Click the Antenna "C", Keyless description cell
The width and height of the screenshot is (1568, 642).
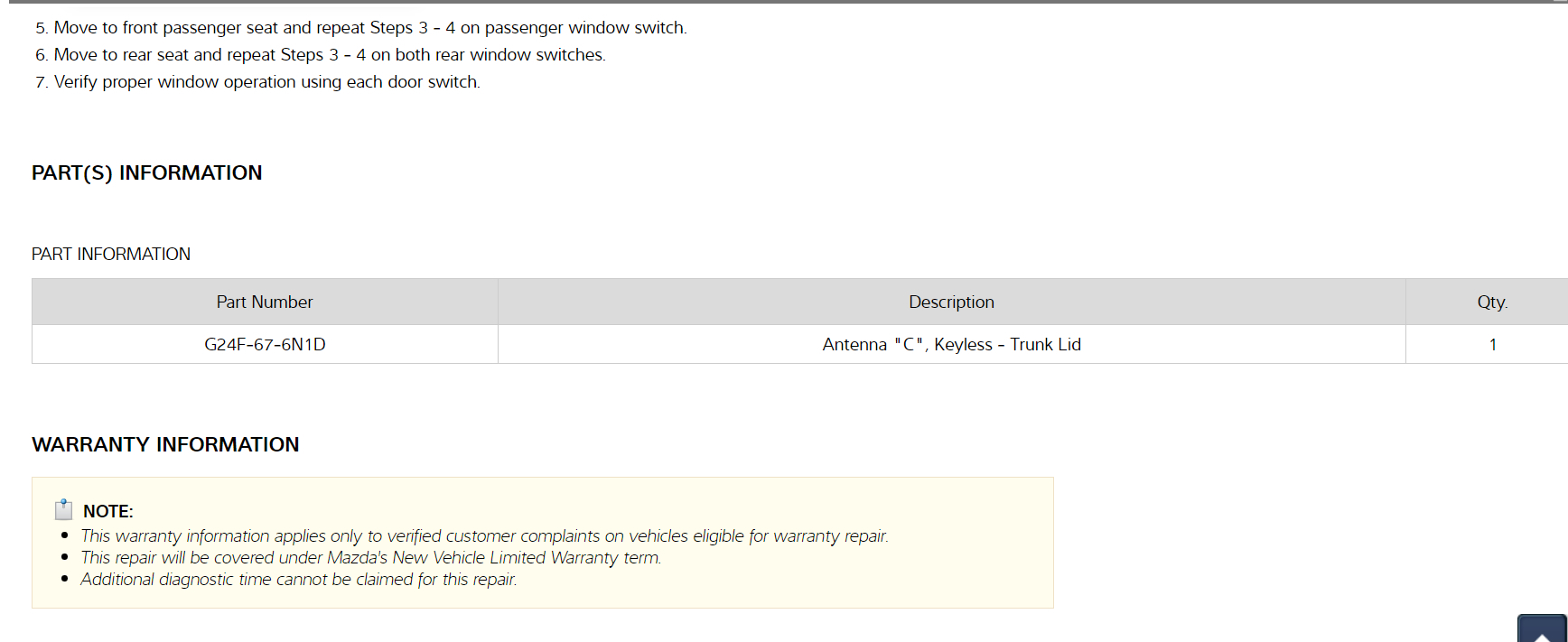(x=951, y=344)
